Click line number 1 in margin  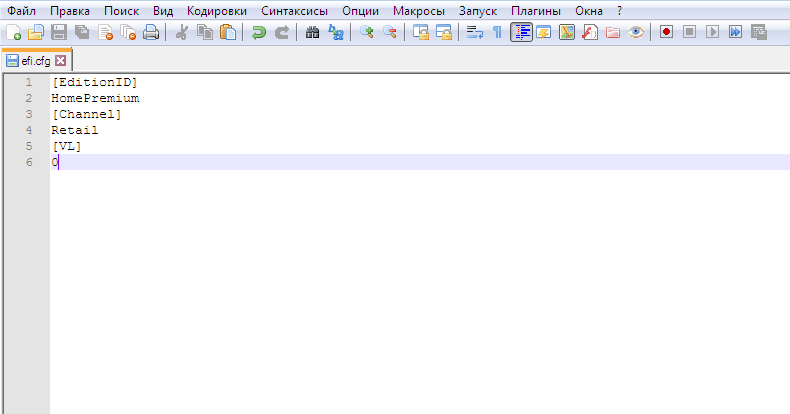tap(29, 82)
